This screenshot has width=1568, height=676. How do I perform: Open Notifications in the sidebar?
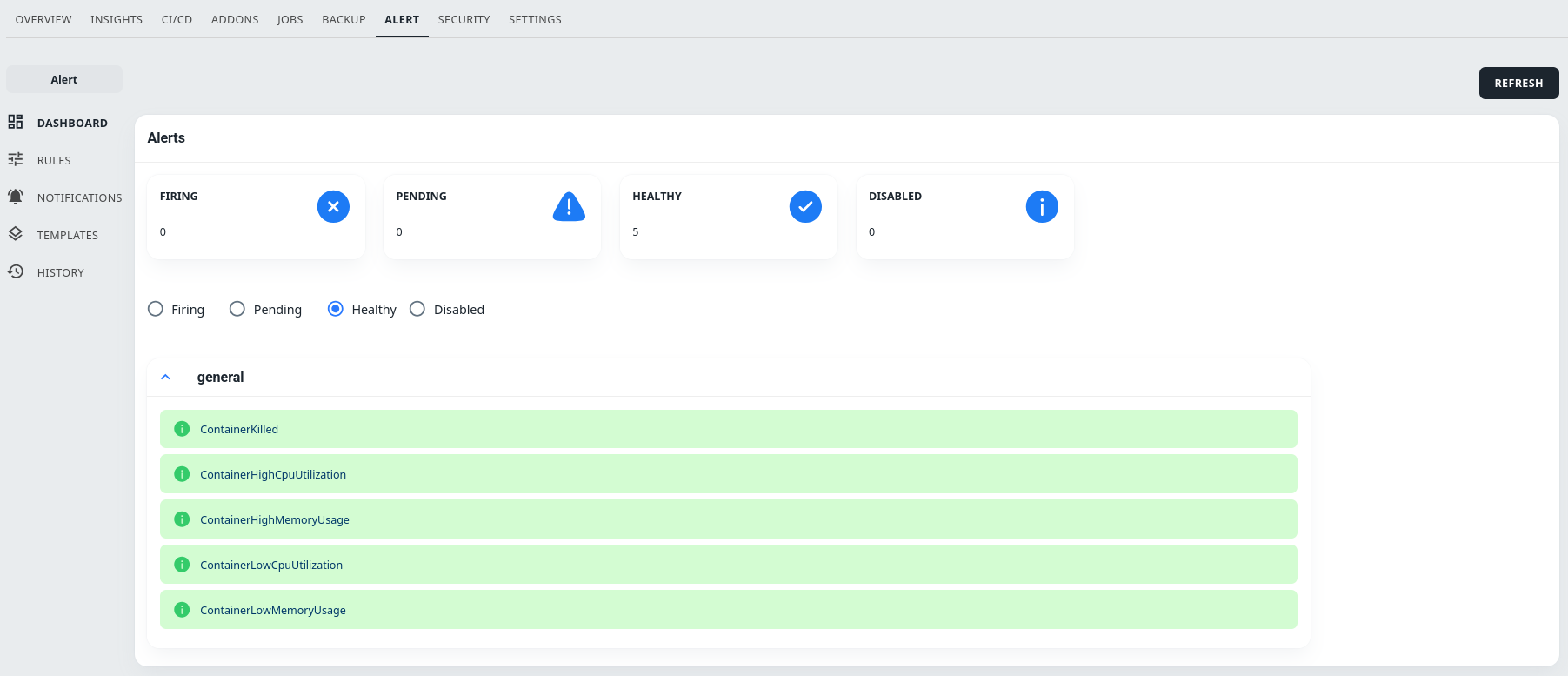tap(79, 197)
